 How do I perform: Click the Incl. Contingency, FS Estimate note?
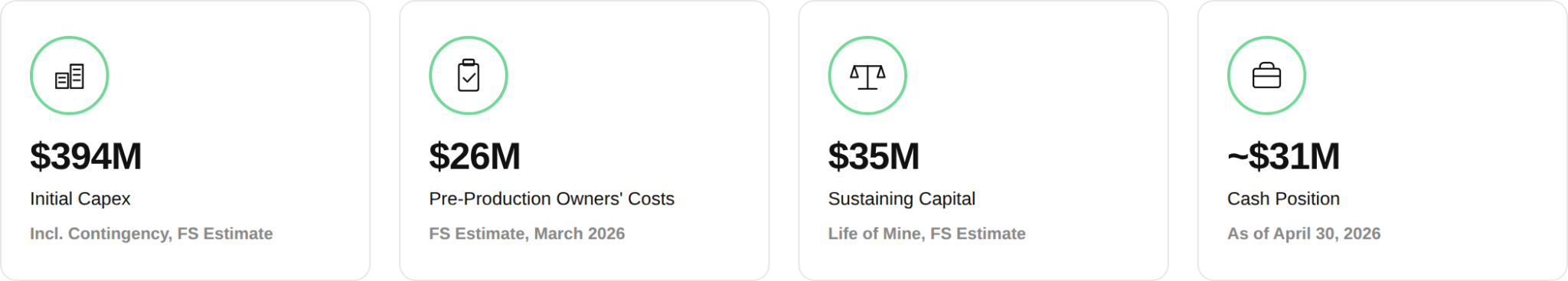[x=152, y=234]
